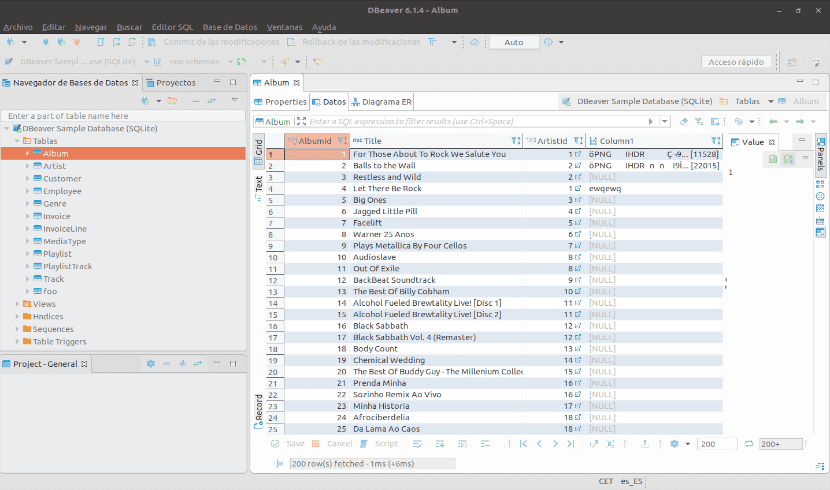Click the remove filter eraser icon
This screenshot has height=490, width=830.
[684, 122]
